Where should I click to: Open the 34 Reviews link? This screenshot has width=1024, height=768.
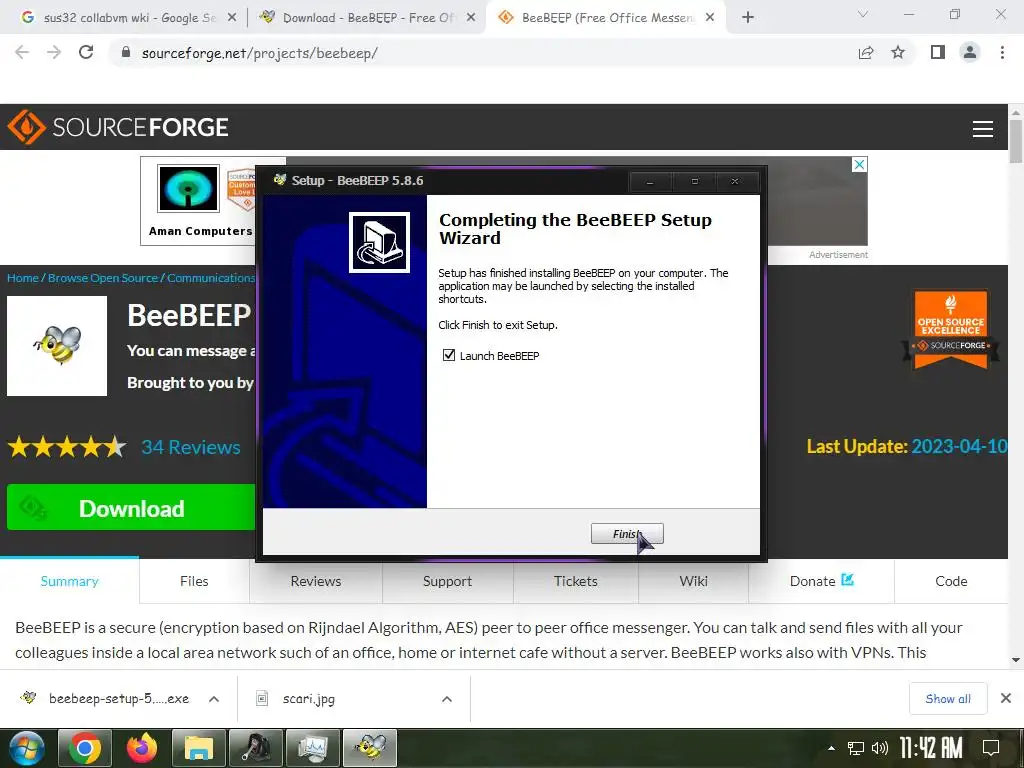pyautogui.click(x=191, y=447)
